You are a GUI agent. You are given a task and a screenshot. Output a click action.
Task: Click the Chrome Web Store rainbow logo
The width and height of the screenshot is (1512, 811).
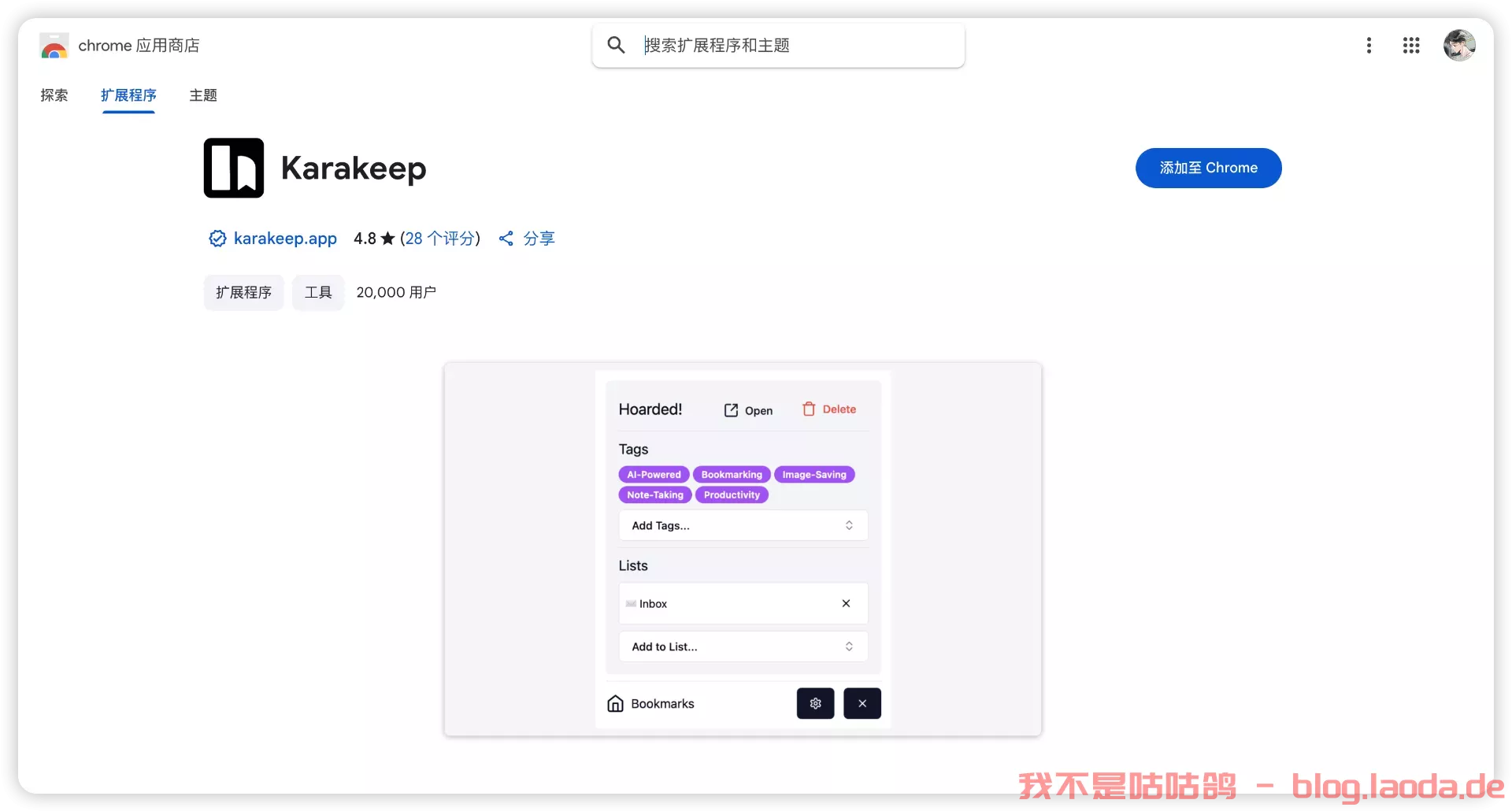point(54,46)
